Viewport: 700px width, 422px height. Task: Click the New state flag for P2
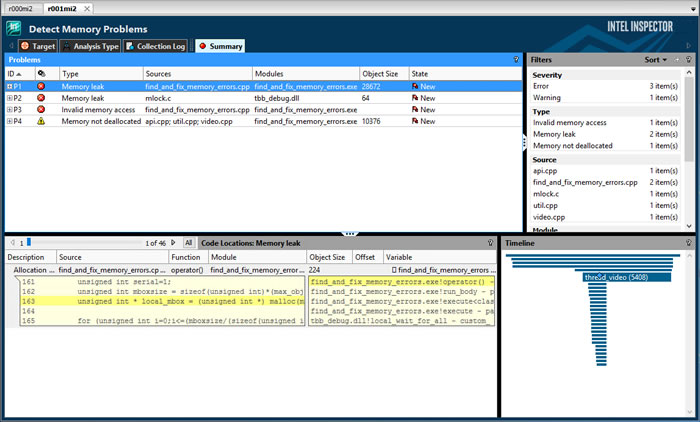[414, 98]
